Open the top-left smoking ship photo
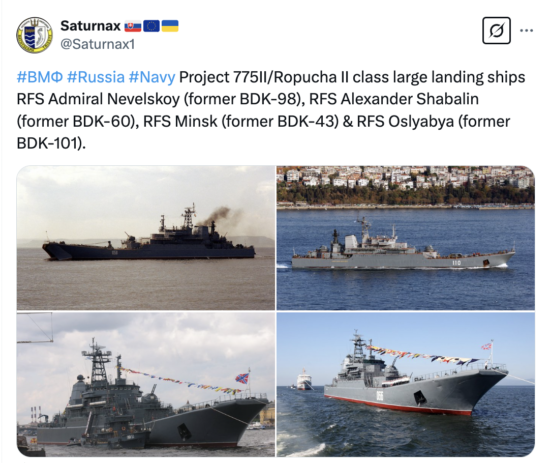This screenshot has width=550, height=463. [146, 238]
